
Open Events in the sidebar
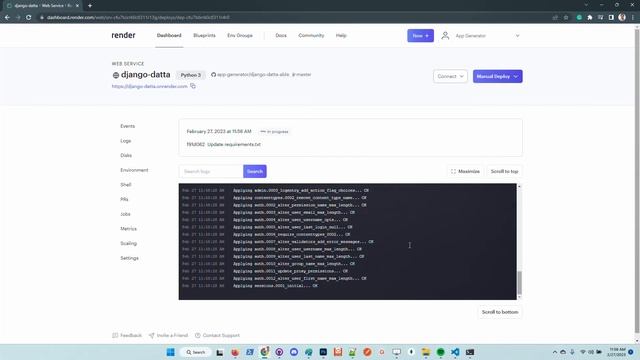127,126
